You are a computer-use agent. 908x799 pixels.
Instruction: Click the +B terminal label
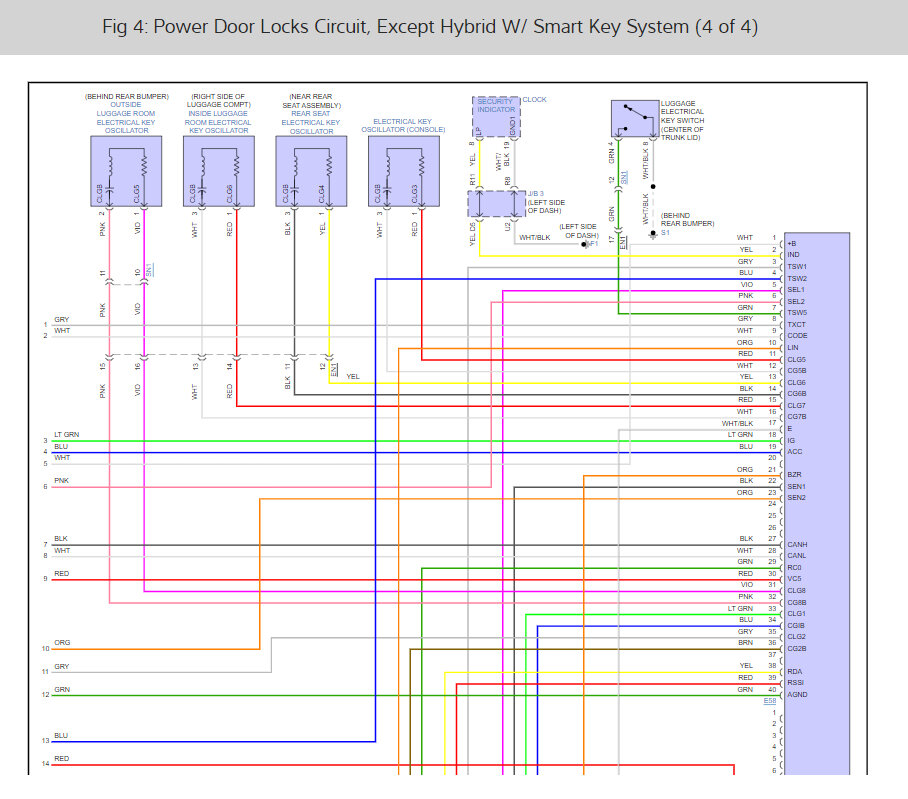(792, 244)
